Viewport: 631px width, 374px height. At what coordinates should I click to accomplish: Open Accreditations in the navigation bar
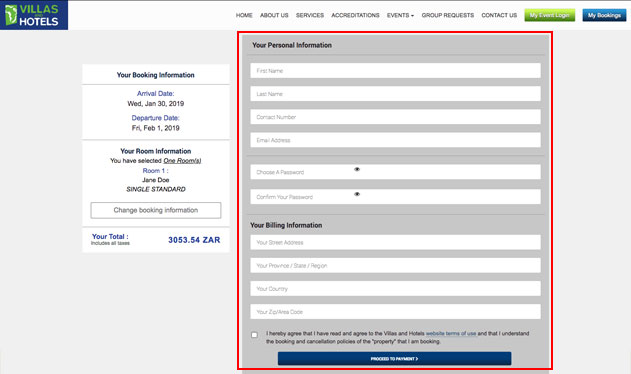(355, 15)
